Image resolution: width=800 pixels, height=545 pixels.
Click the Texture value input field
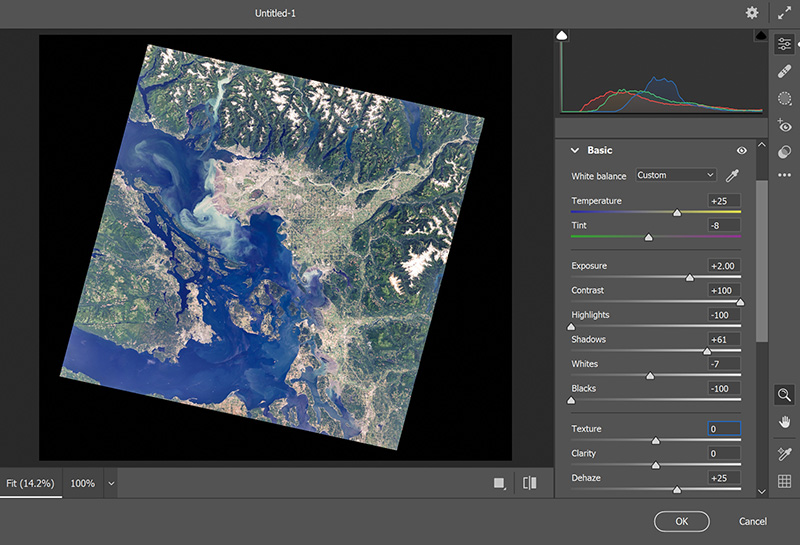(x=723, y=429)
